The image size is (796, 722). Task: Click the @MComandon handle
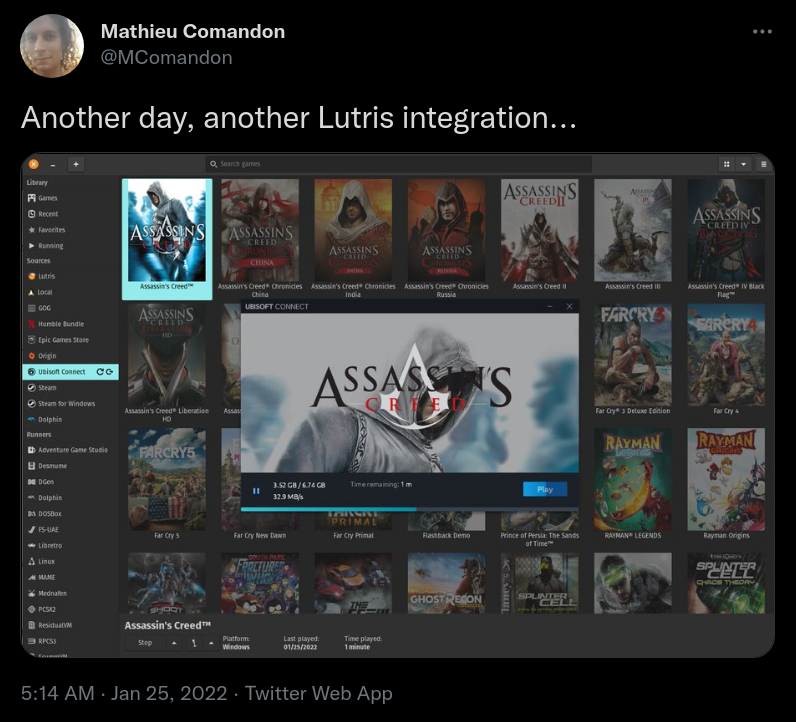click(167, 58)
